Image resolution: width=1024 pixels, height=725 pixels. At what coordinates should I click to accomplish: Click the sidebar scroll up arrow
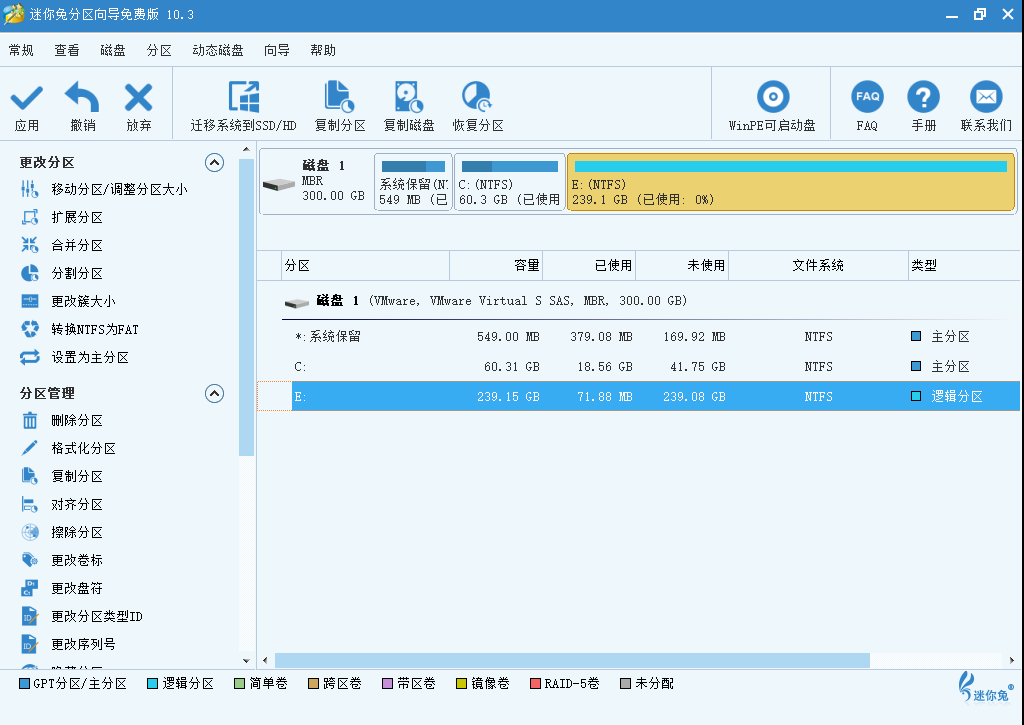point(246,150)
